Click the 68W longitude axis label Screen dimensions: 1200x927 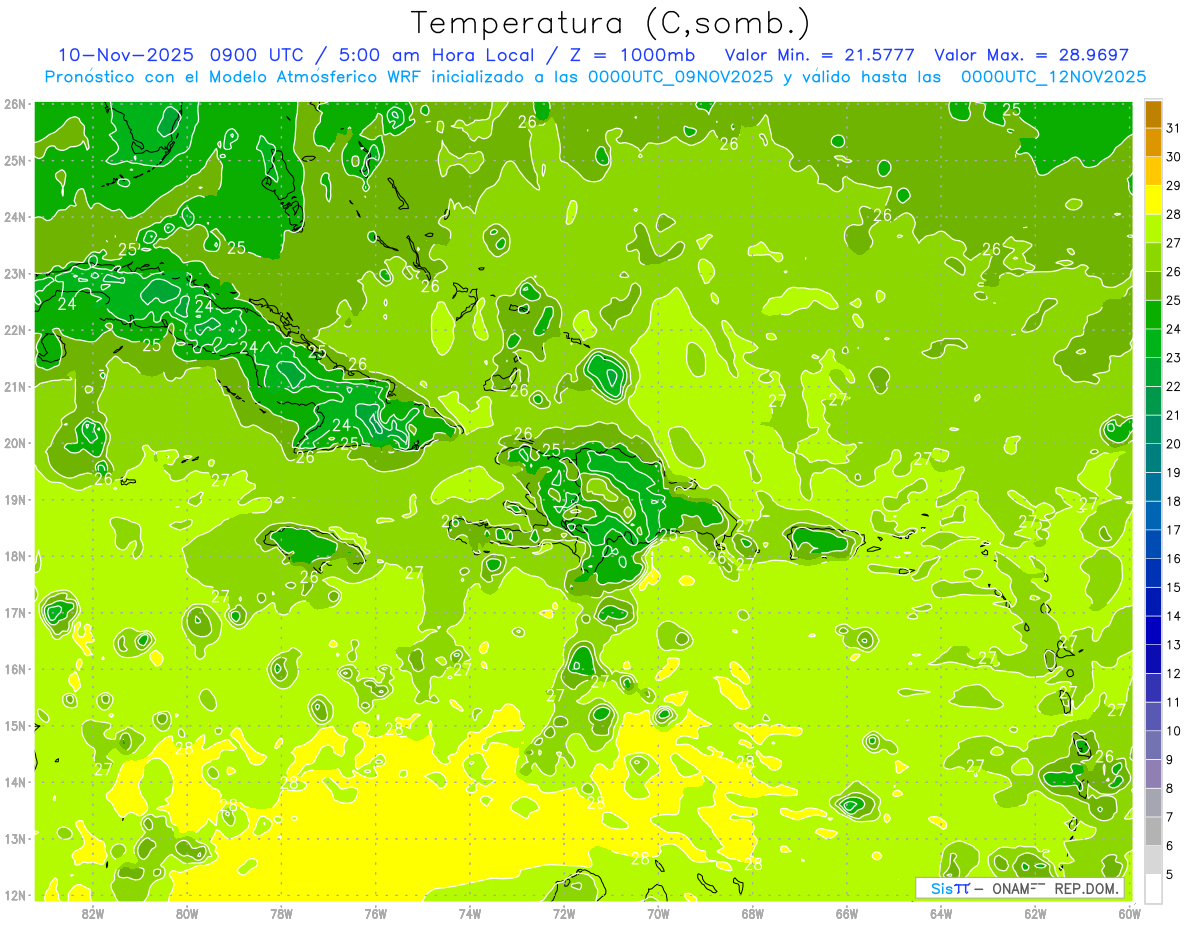click(x=752, y=912)
